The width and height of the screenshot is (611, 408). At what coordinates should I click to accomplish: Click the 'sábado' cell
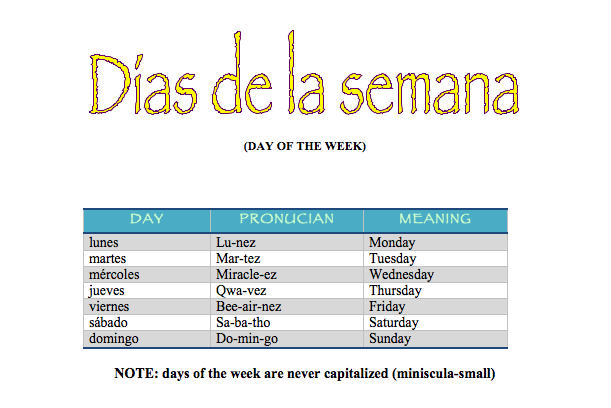(x=109, y=322)
